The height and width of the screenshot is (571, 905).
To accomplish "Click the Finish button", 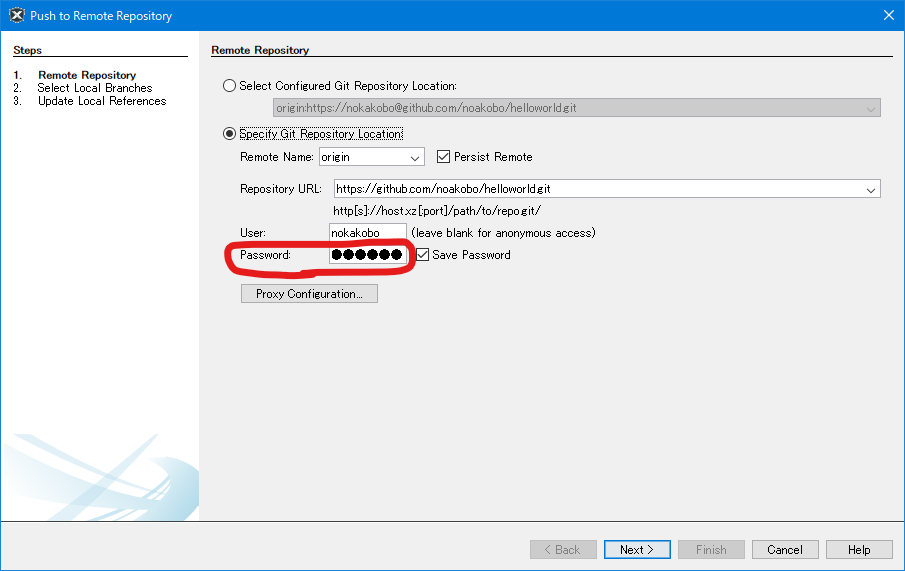I will pos(711,550).
